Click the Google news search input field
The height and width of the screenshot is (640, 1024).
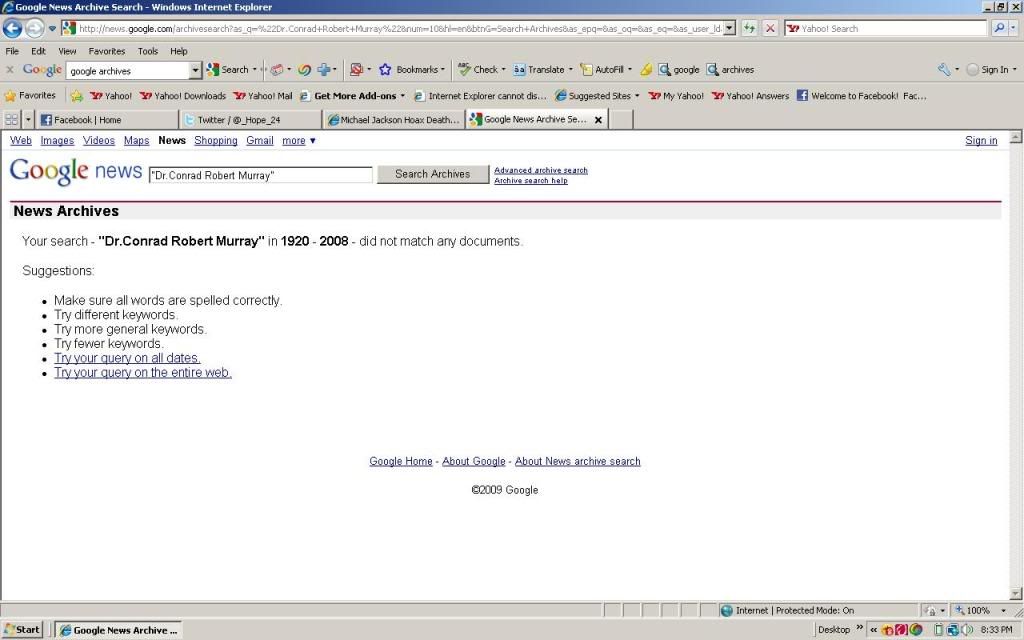pyautogui.click(x=261, y=175)
